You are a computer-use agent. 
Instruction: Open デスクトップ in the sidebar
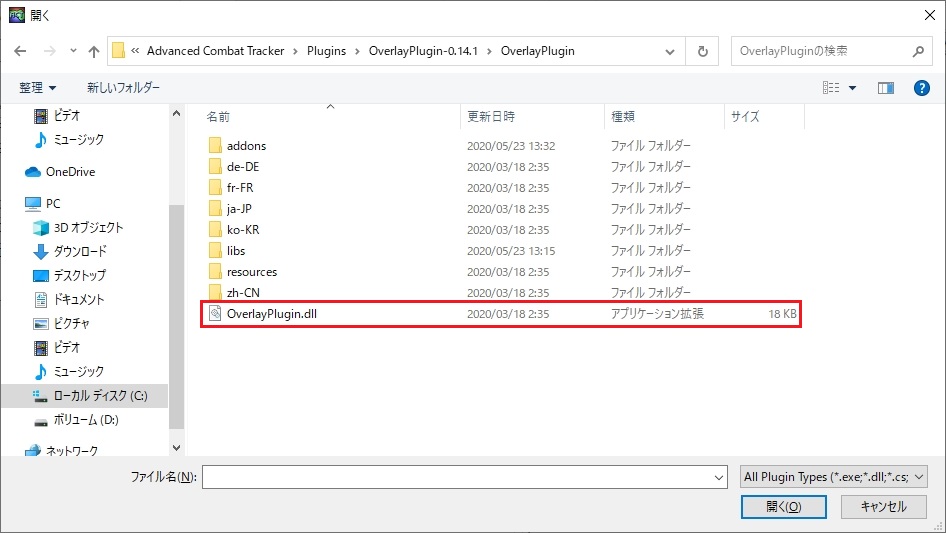click(x=69, y=275)
